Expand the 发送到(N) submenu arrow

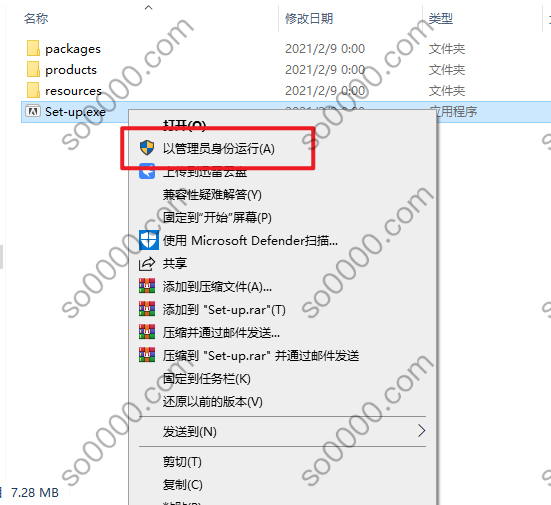421,430
